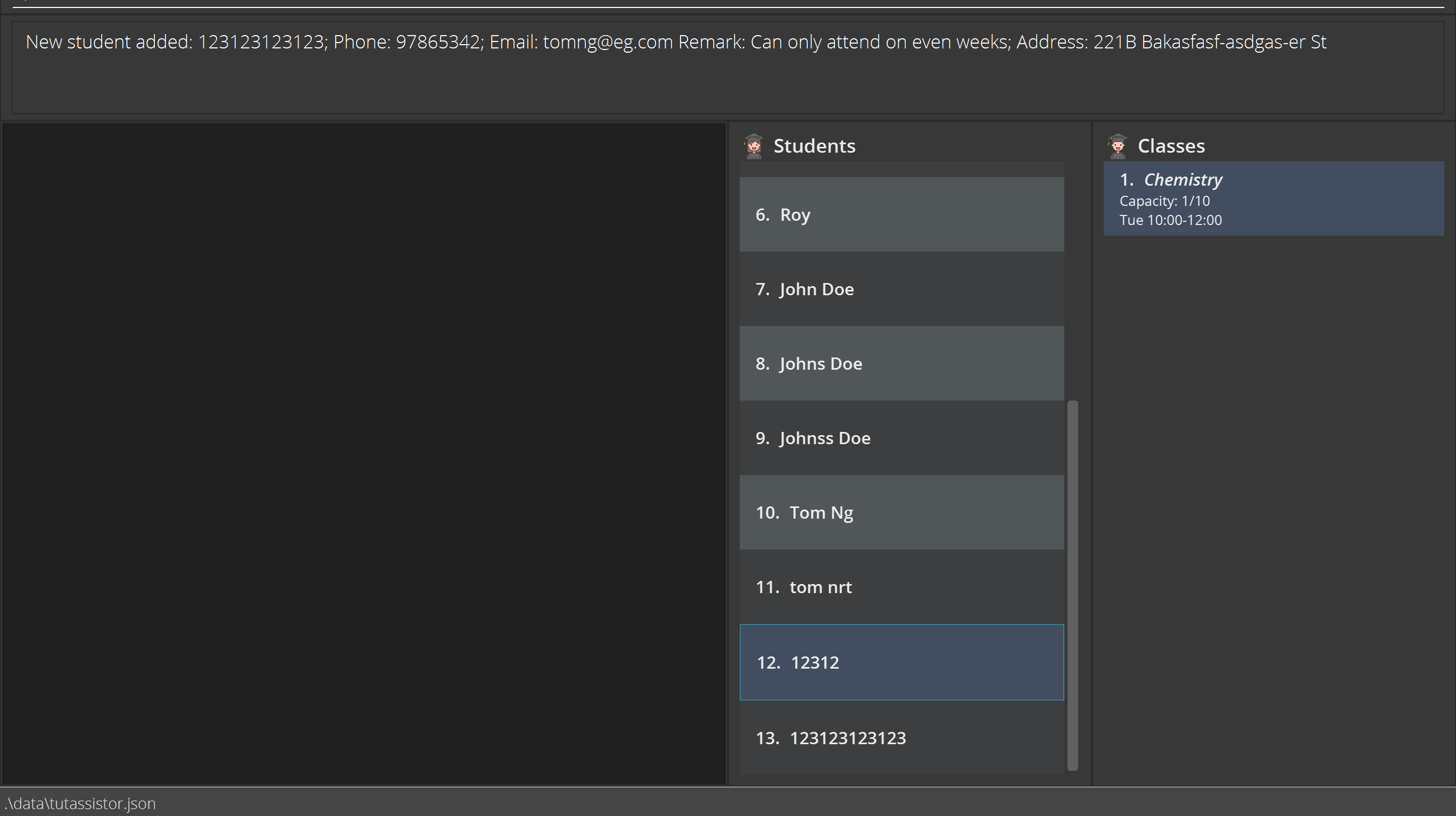Click the Students list scrollbar thumb
Image resolution: width=1456 pixels, height=816 pixels.
click(1072, 585)
